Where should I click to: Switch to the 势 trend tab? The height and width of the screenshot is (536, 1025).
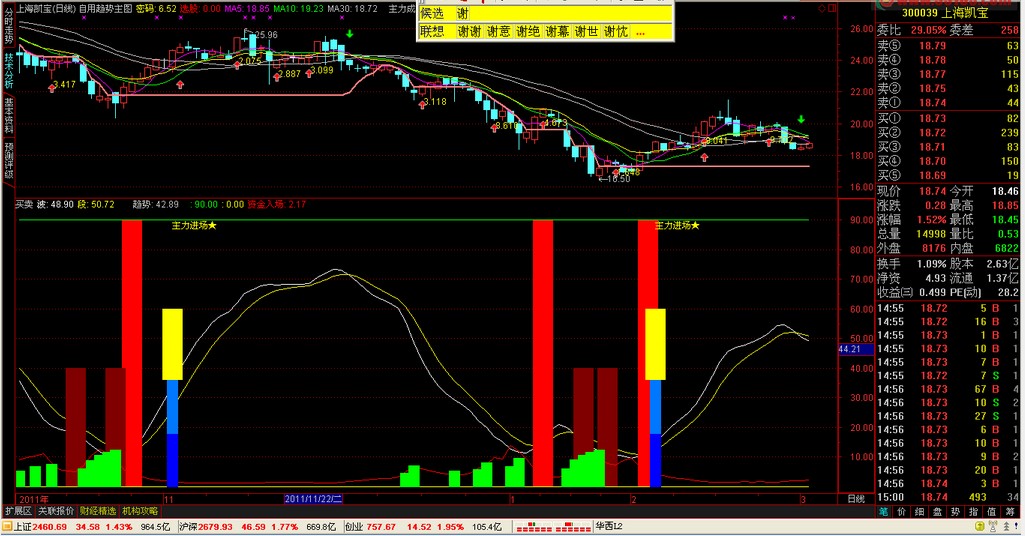(956, 512)
